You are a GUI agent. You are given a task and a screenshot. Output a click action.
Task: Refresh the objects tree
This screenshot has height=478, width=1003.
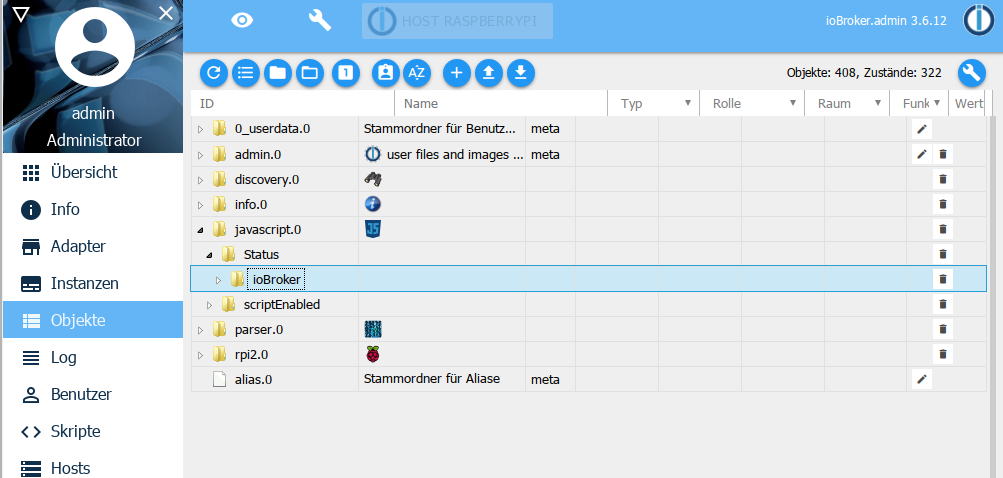tap(214, 73)
